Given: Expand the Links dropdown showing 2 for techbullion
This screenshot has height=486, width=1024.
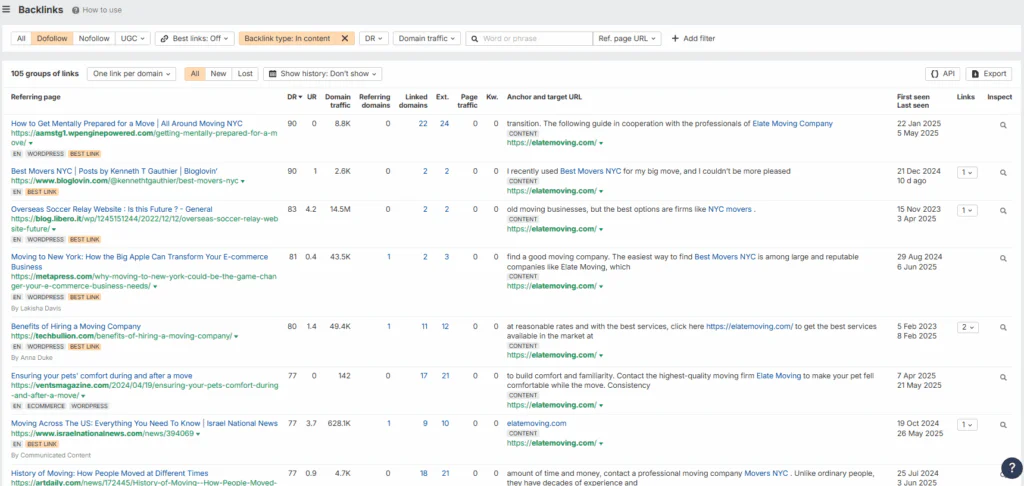Looking at the screenshot, I should pyautogui.click(x=967, y=327).
